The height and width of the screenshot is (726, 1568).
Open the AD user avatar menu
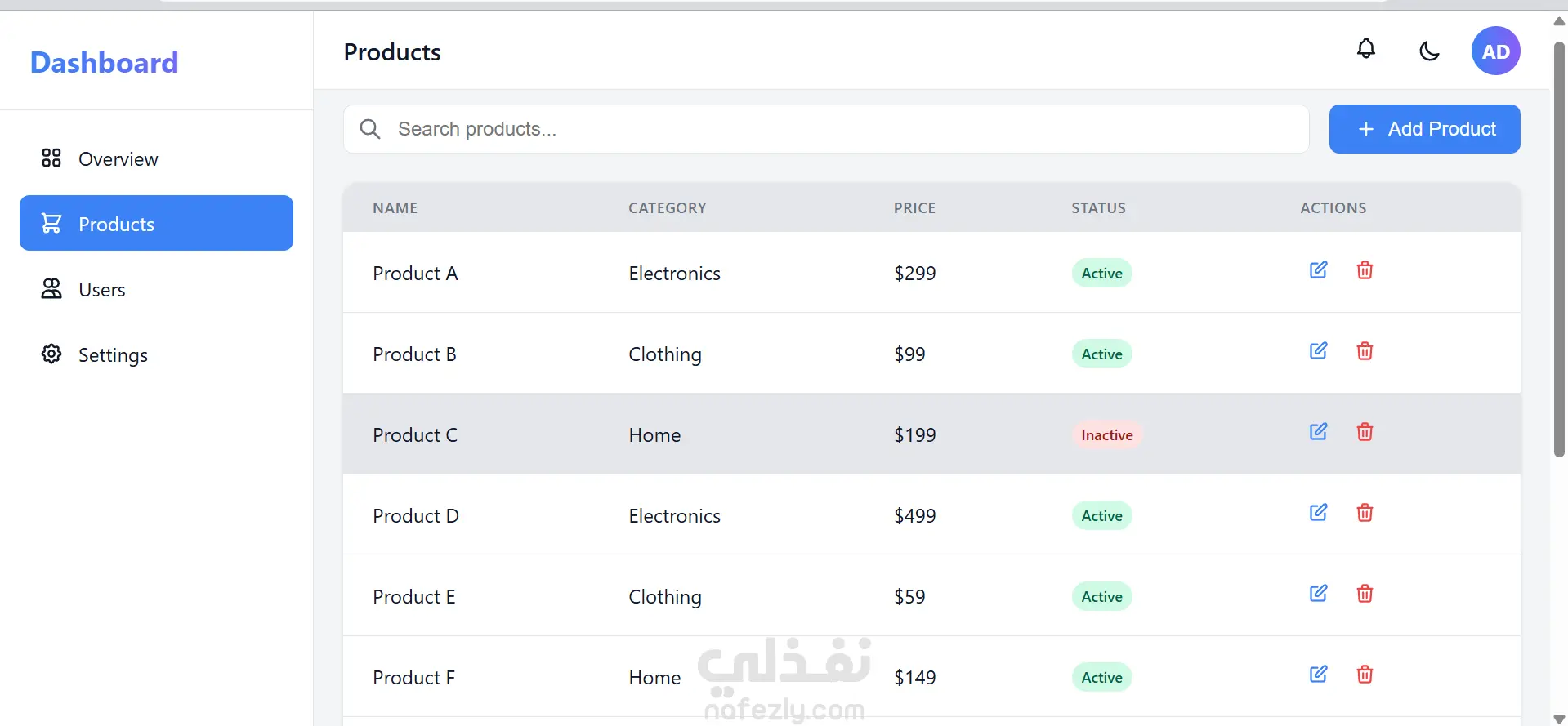[x=1495, y=51]
